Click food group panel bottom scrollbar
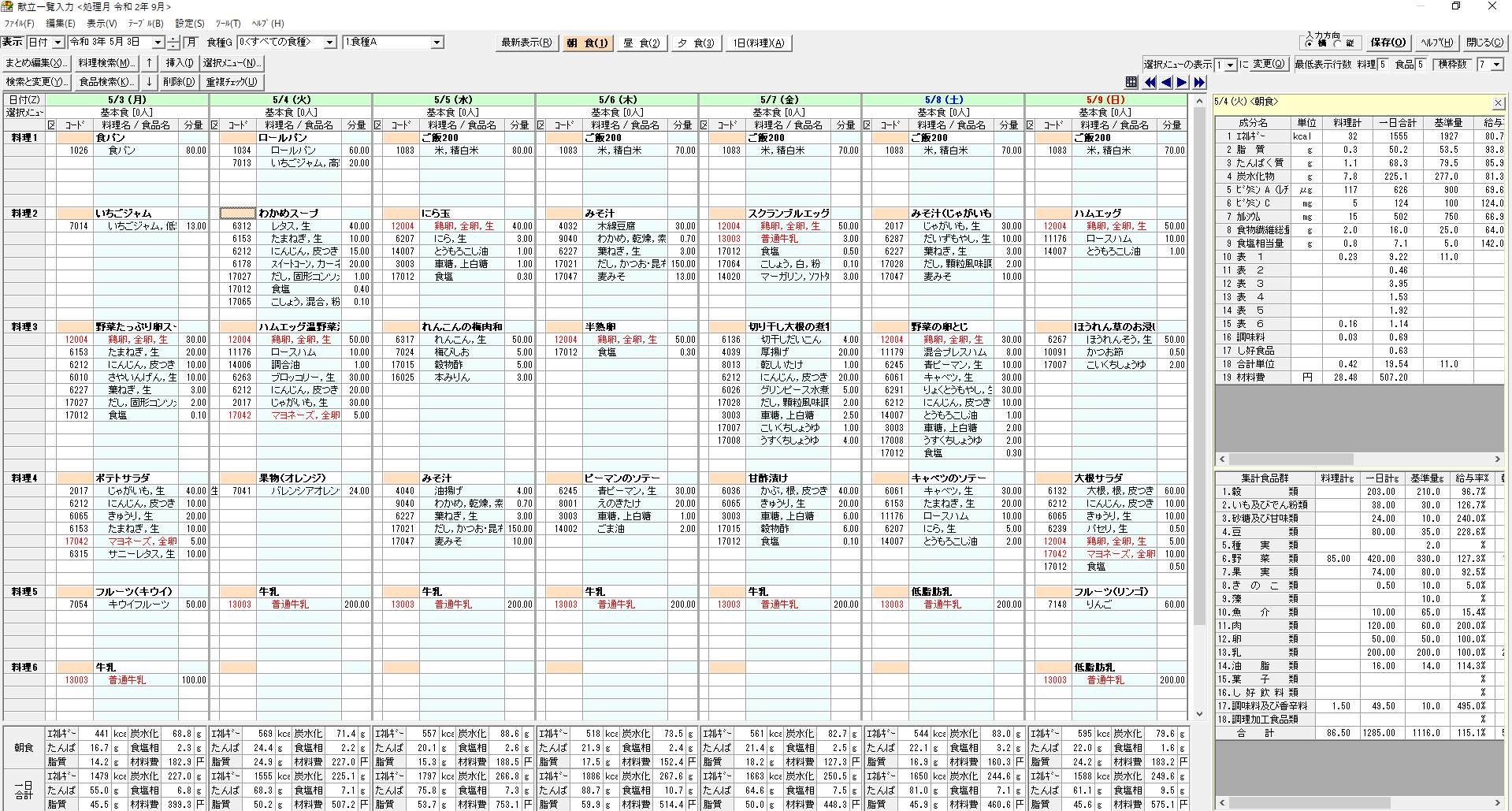Screen dimensions: 1512x811 (1359, 803)
